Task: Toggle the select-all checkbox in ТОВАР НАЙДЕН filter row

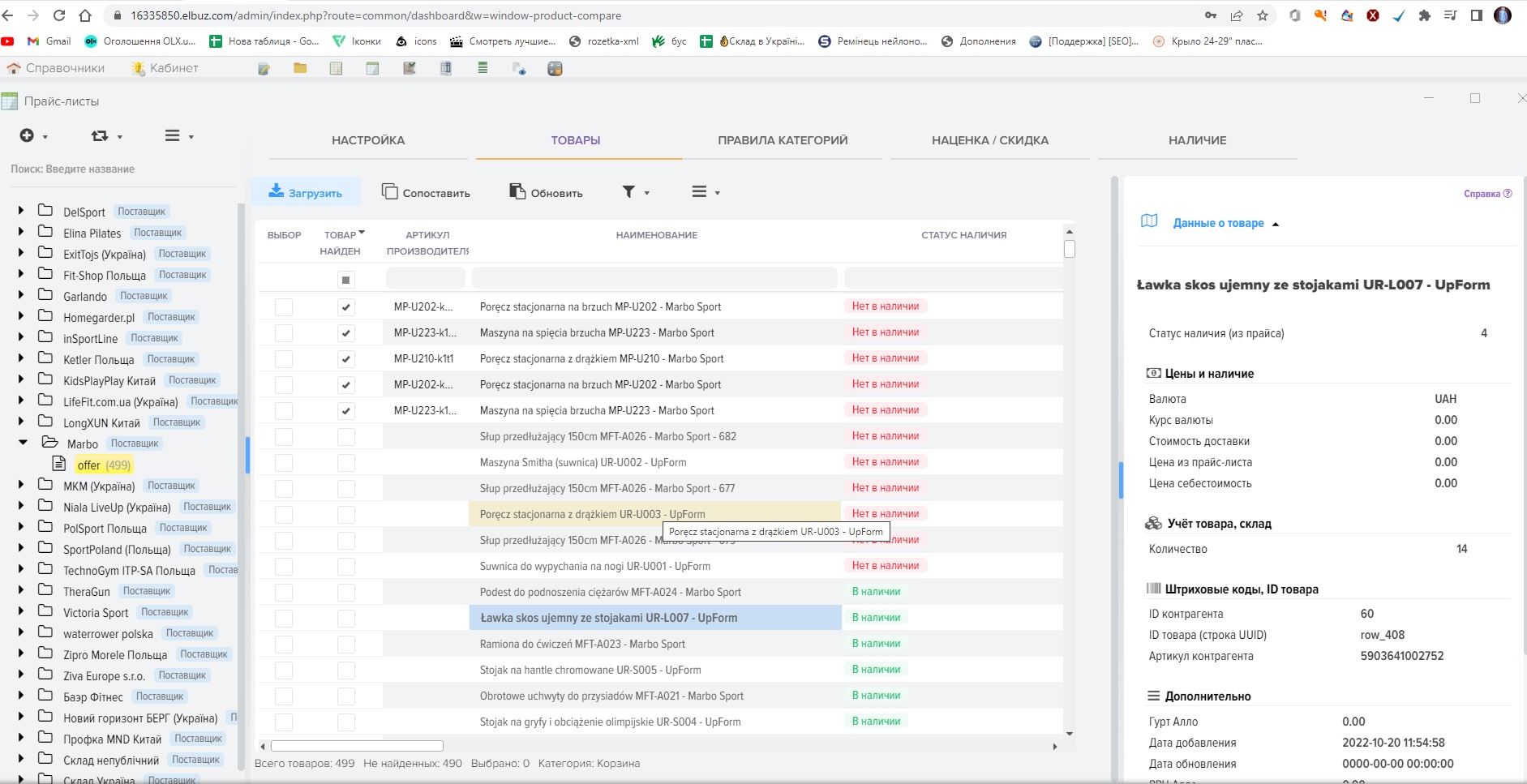Action: point(346,281)
